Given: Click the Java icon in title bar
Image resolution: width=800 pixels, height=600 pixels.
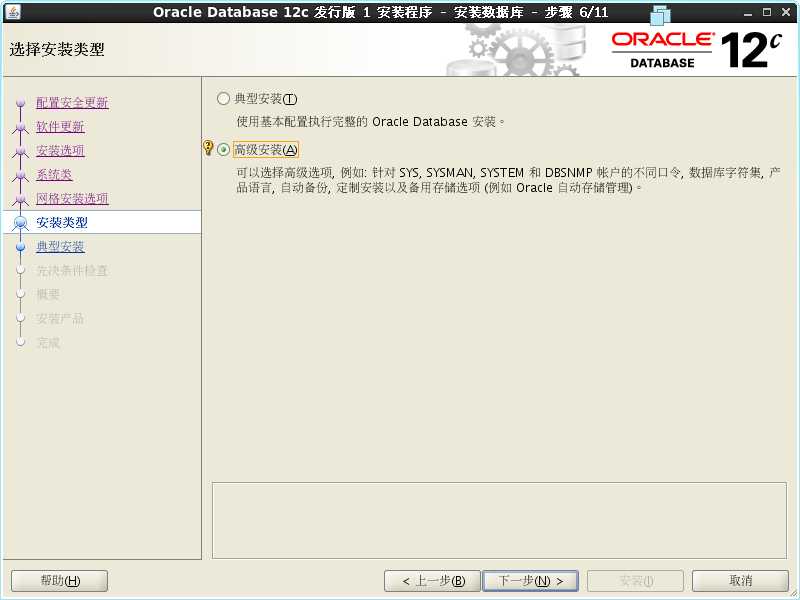Looking at the screenshot, I should pyautogui.click(x=12, y=11).
